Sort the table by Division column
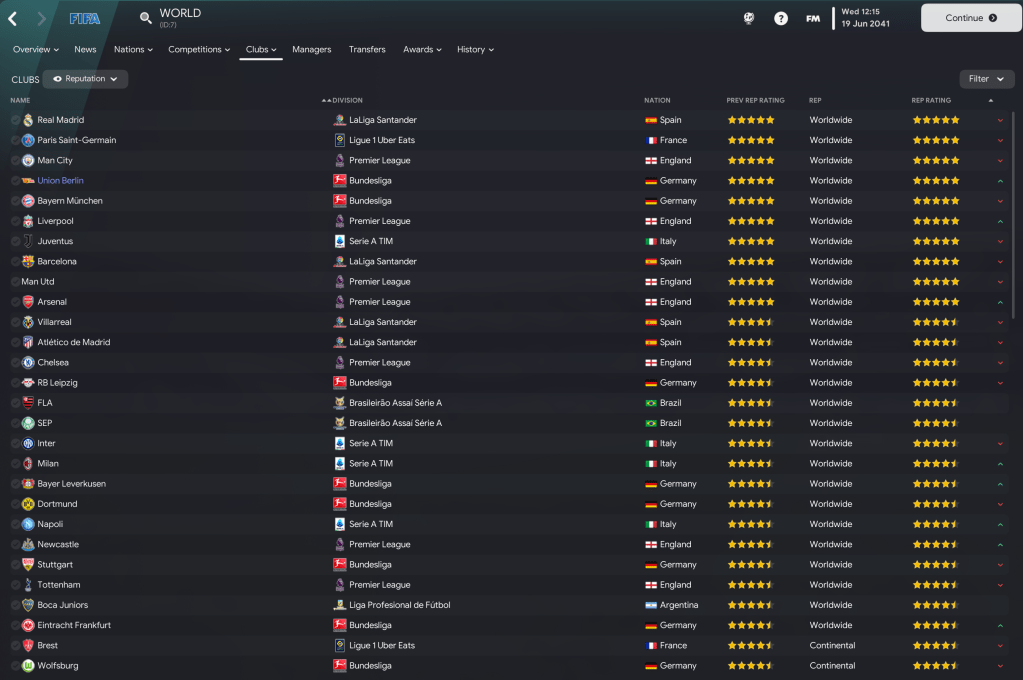The width and height of the screenshot is (1023, 680). click(x=347, y=100)
